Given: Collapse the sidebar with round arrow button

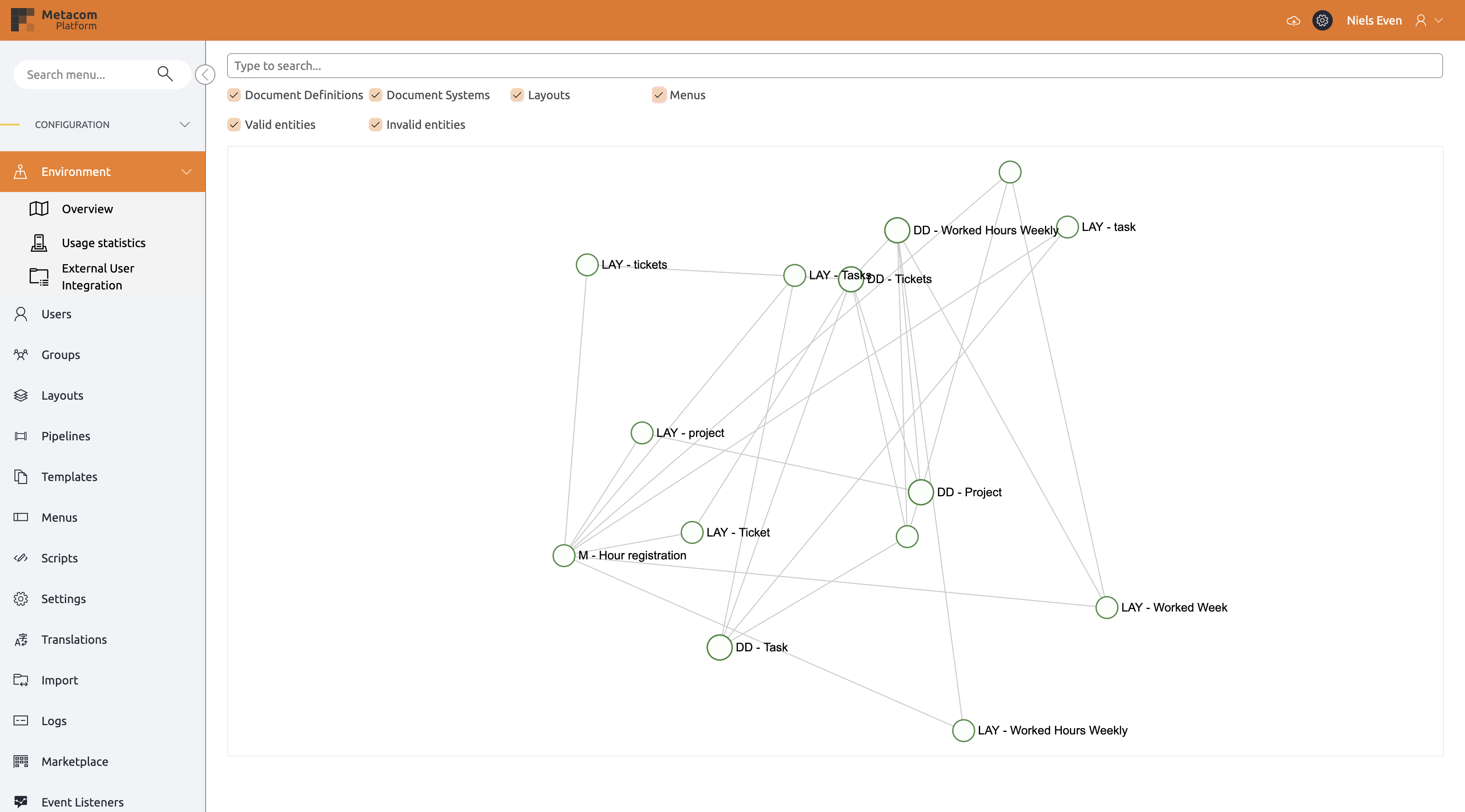Looking at the screenshot, I should (x=205, y=75).
